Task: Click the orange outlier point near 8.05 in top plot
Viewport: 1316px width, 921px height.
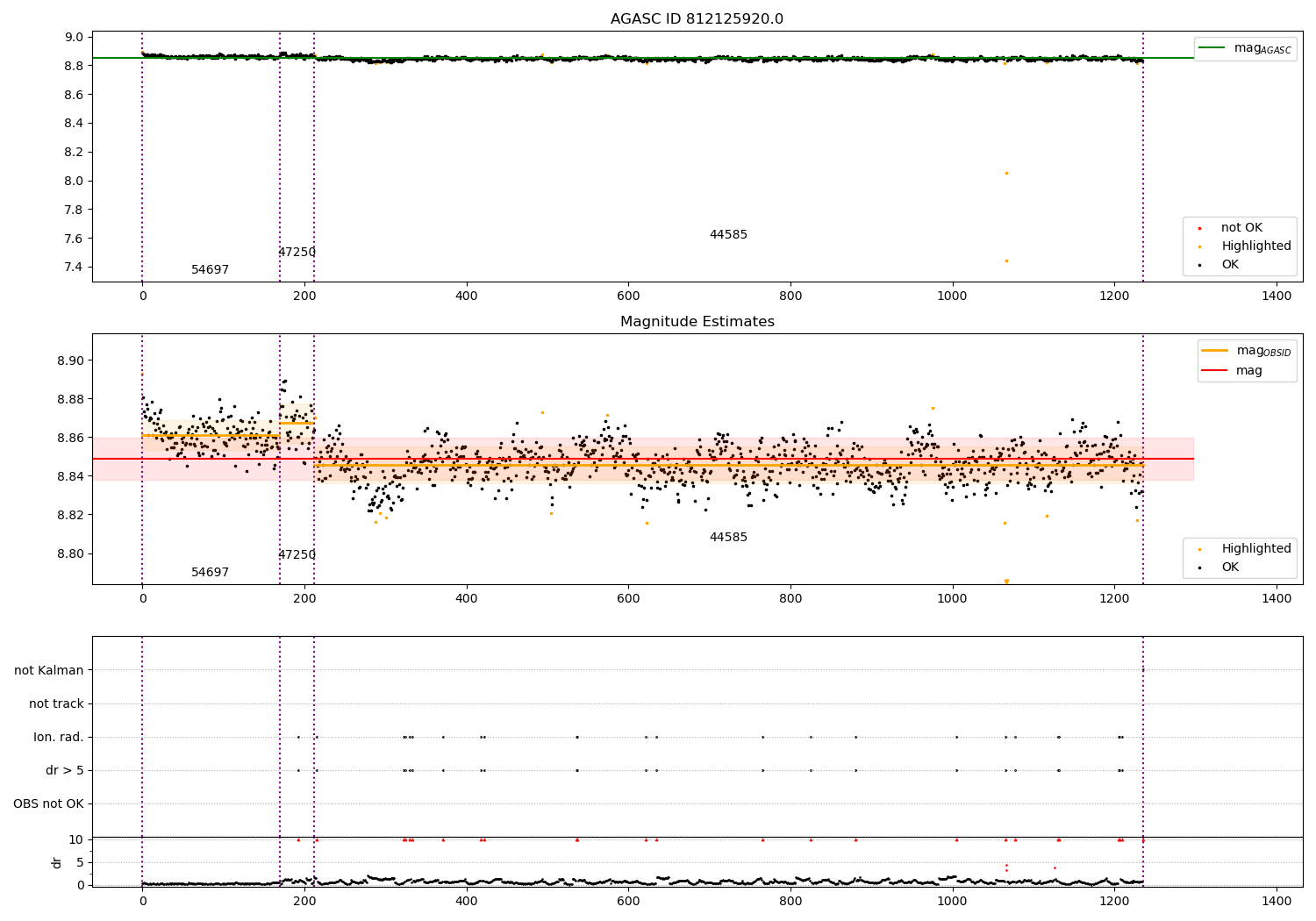Action: tap(1006, 173)
